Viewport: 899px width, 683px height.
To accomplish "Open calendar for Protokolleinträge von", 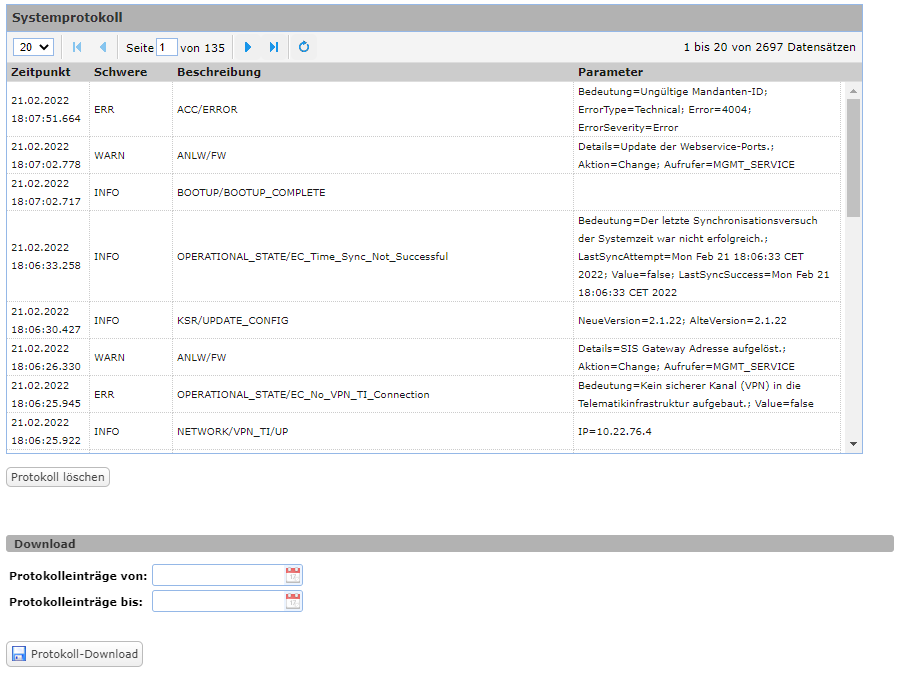I will 292,575.
